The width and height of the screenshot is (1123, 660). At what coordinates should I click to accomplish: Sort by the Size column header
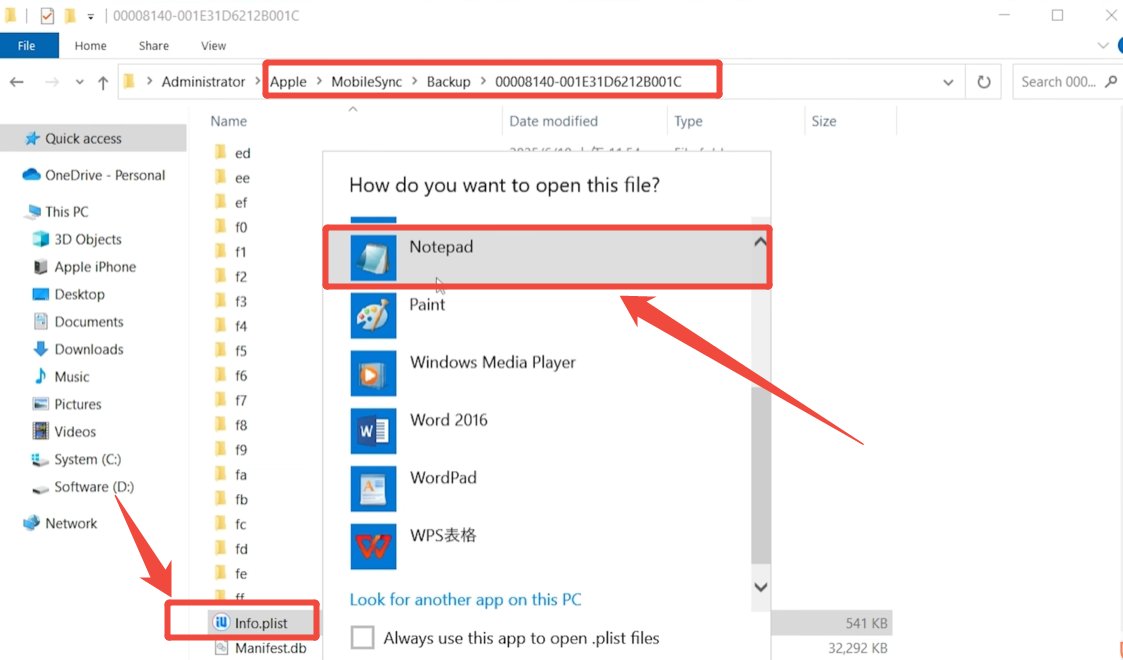(x=824, y=121)
